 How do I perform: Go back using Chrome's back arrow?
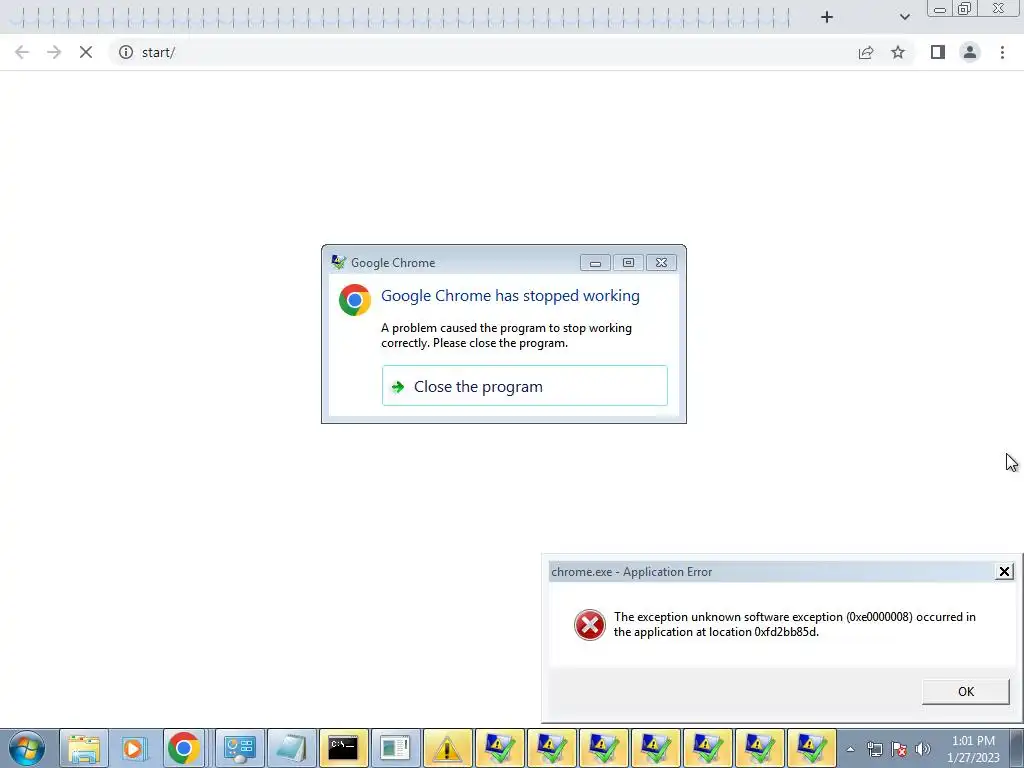tap(22, 52)
